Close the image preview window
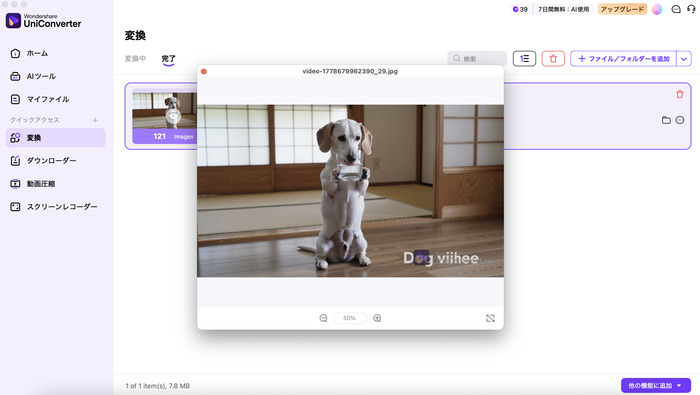Screen dimensions: 700x395 pos(204,71)
